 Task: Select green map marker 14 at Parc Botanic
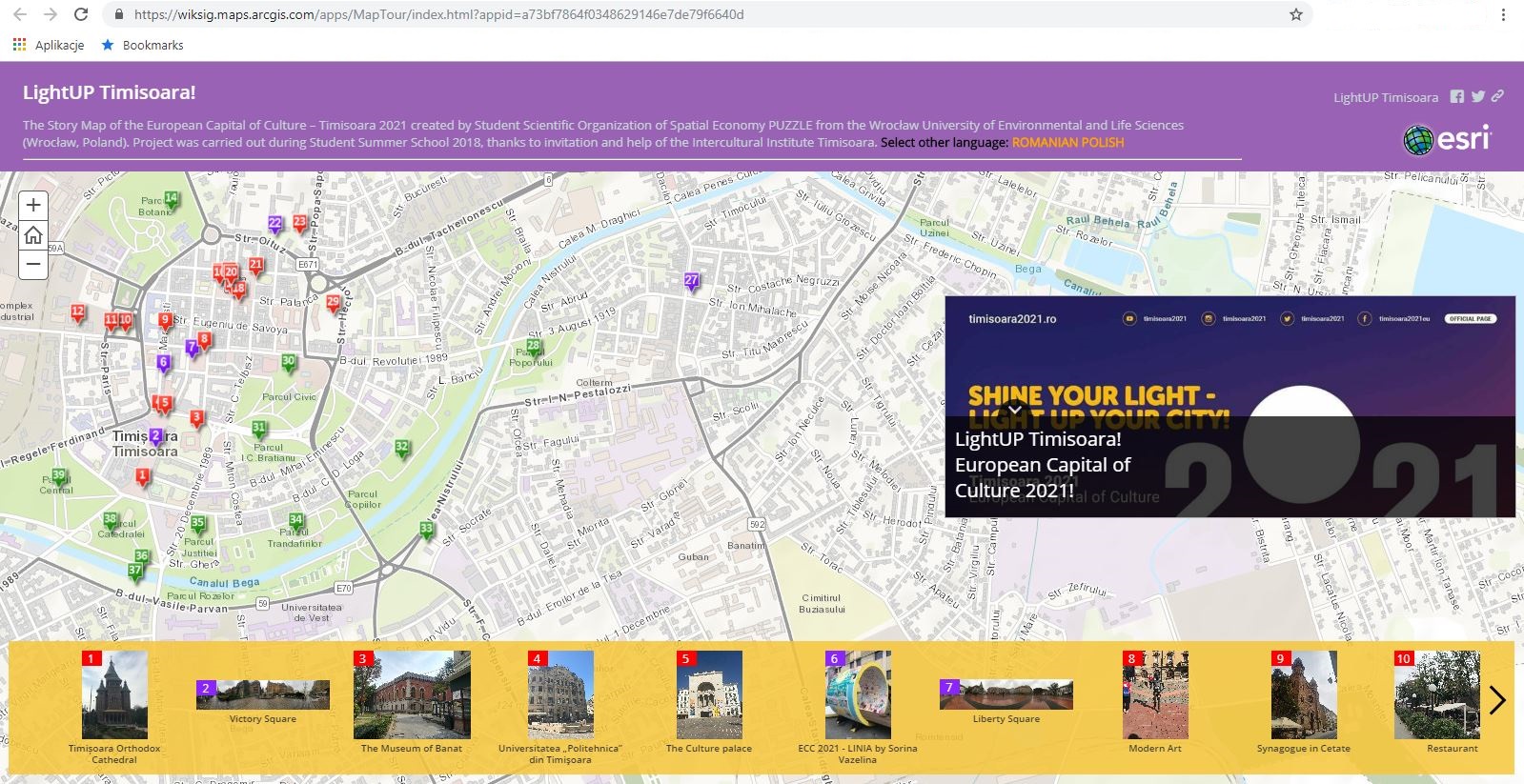[x=171, y=201]
